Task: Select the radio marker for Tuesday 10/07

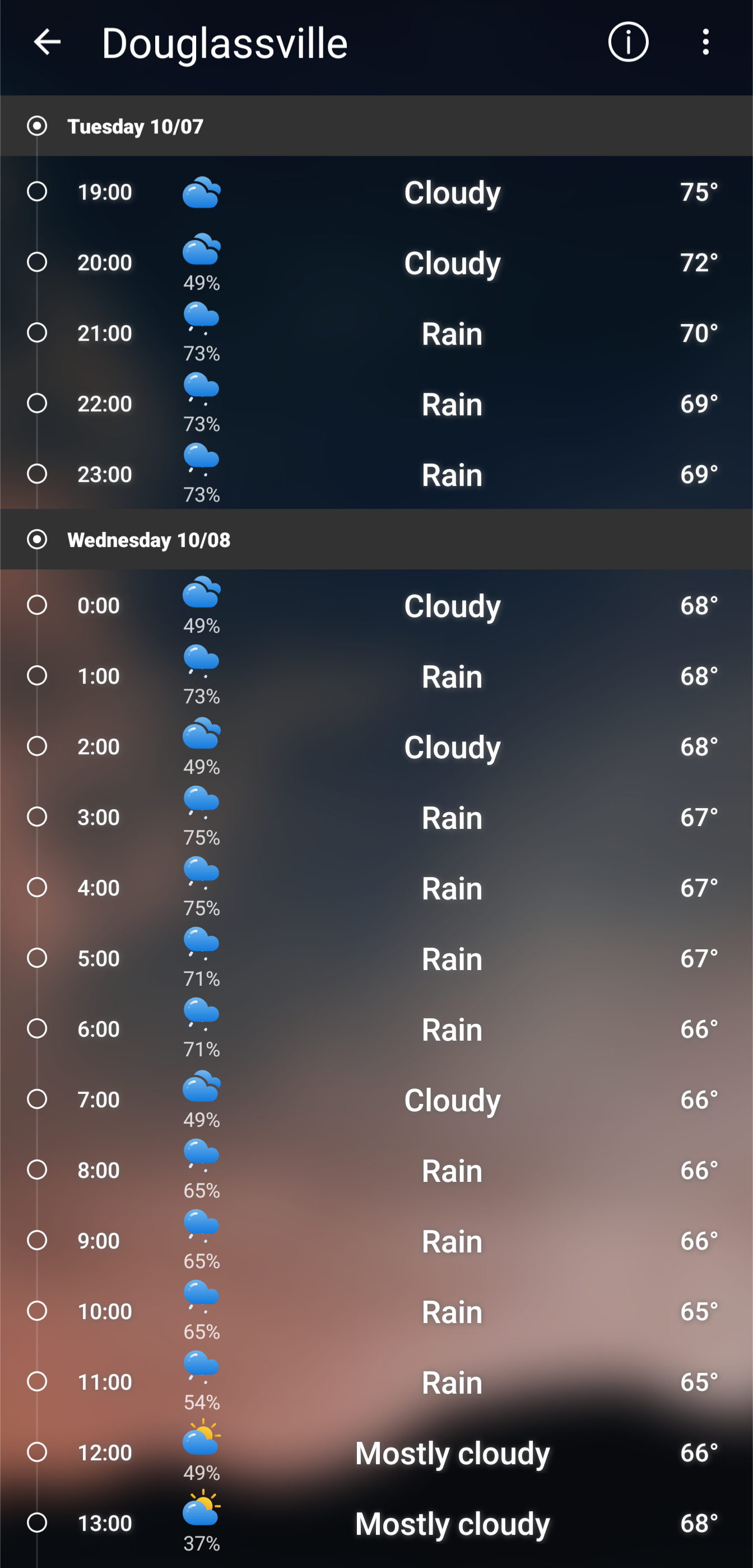Action: point(37,126)
